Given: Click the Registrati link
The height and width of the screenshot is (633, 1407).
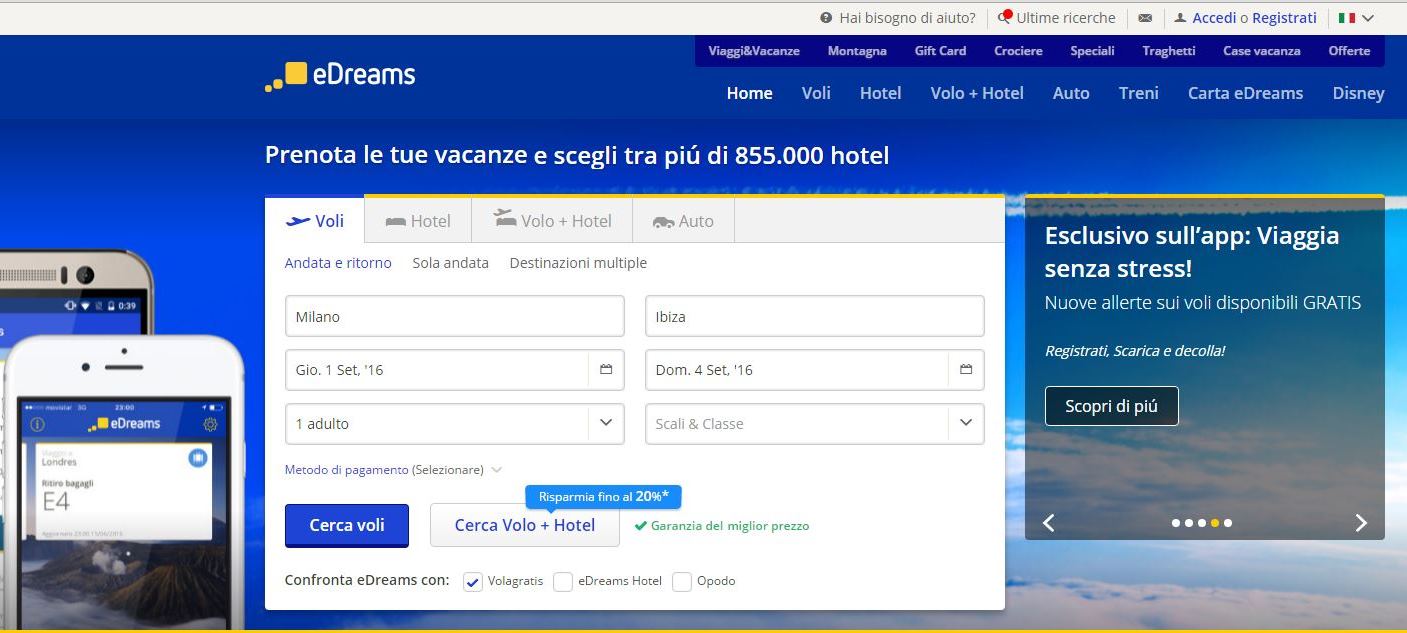Looking at the screenshot, I should click(x=1284, y=18).
